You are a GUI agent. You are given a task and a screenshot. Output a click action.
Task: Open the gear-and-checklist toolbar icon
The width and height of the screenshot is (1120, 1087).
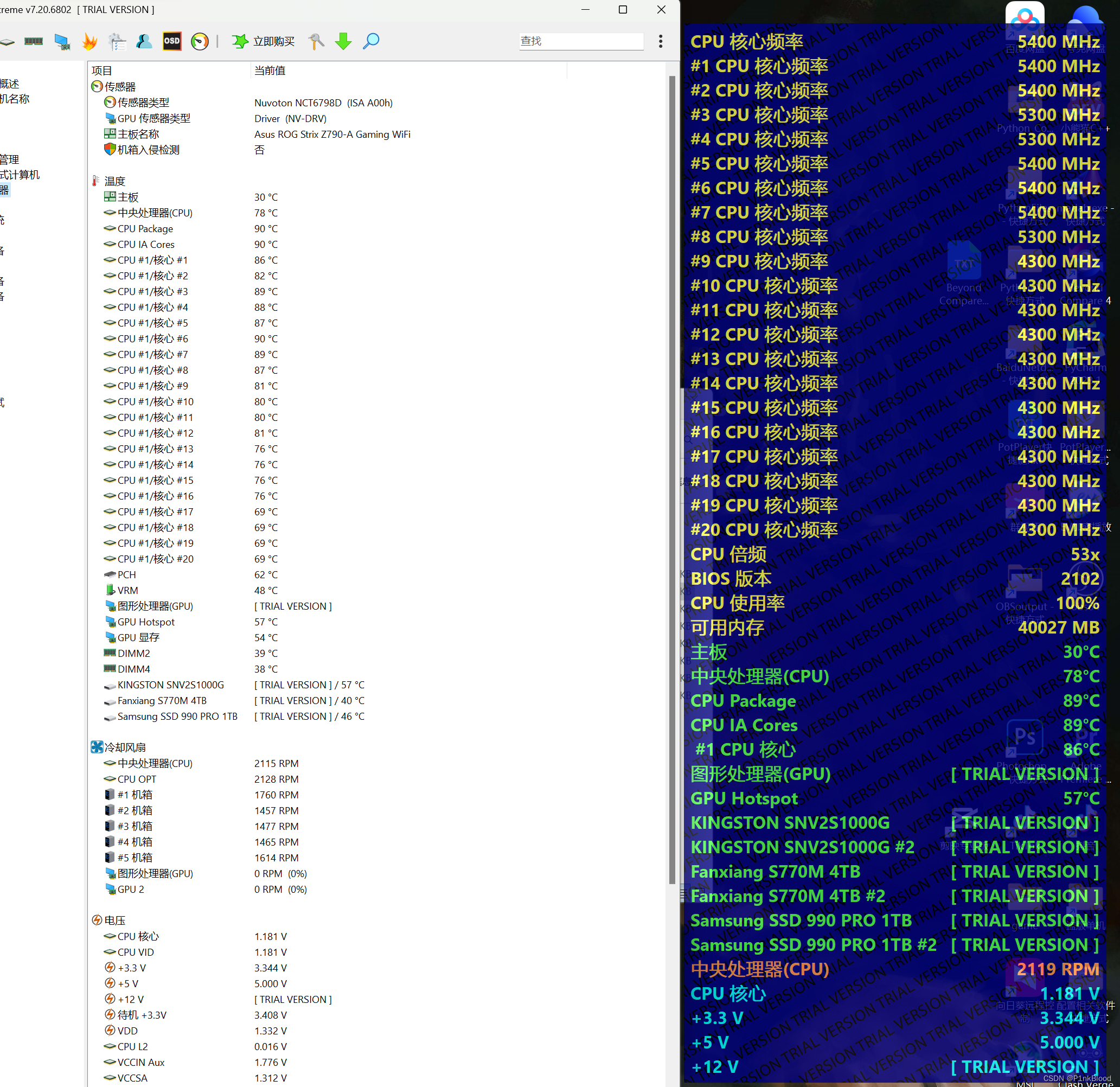[117, 41]
